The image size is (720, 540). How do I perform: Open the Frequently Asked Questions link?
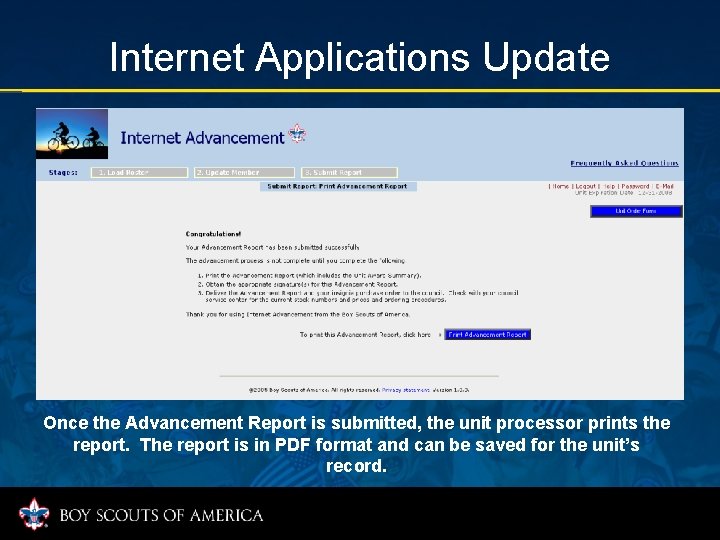624,163
